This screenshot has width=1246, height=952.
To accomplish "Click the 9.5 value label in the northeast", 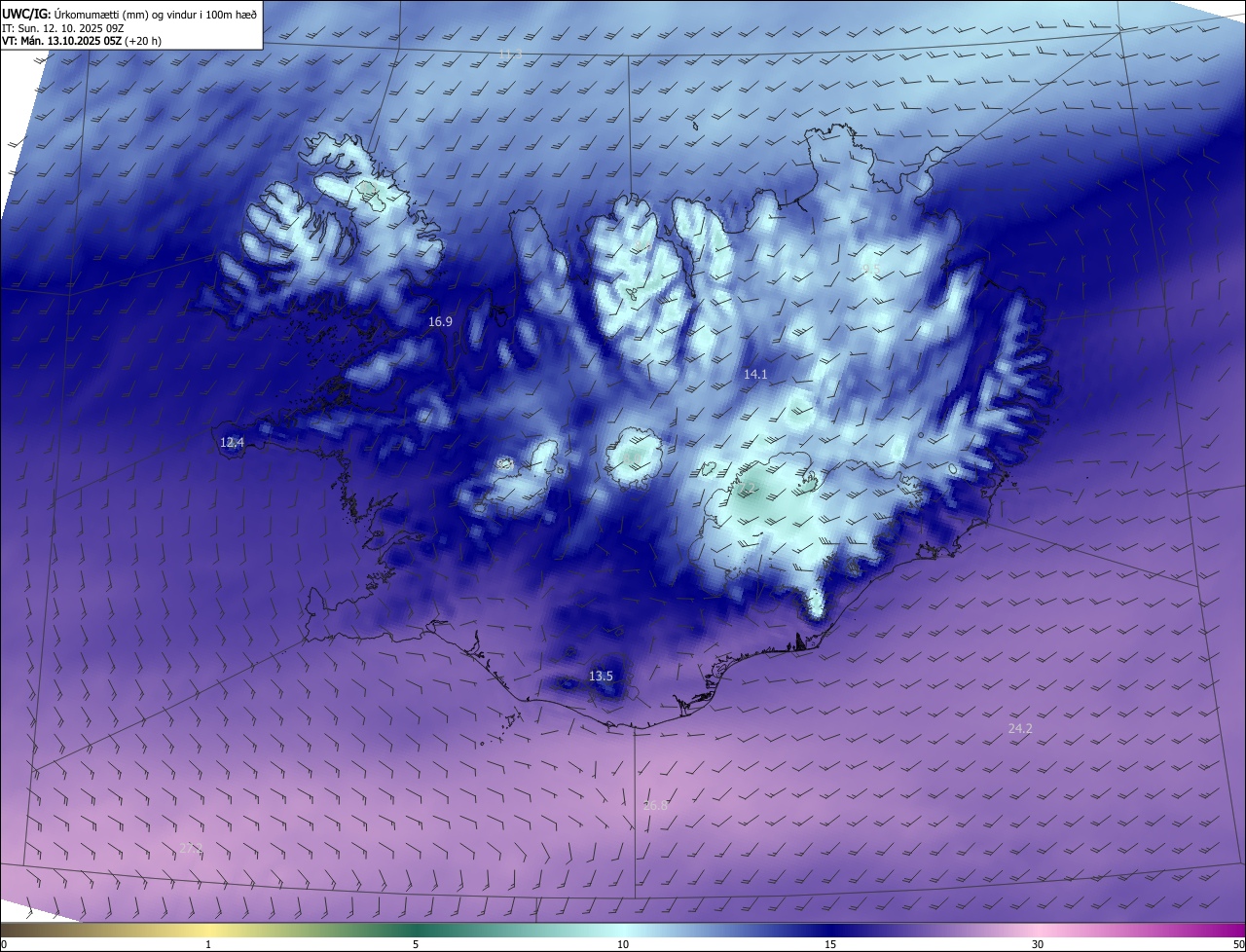I will pos(871,270).
